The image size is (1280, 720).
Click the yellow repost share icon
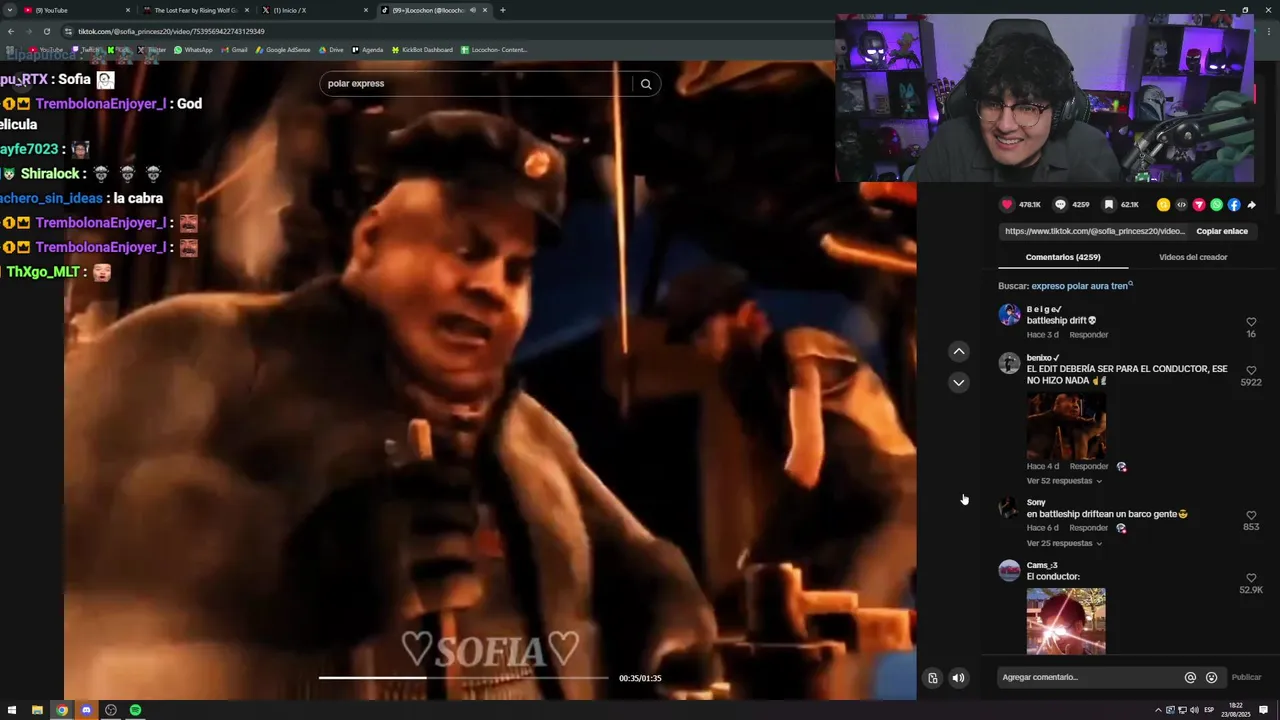tap(1163, 205)
